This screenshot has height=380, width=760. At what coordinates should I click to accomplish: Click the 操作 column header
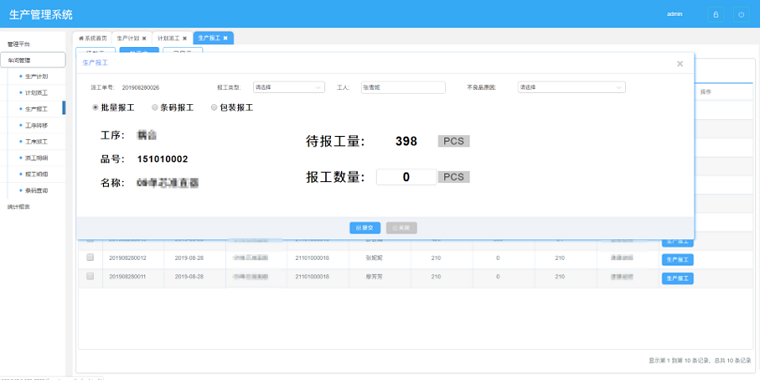click(705, 92)
